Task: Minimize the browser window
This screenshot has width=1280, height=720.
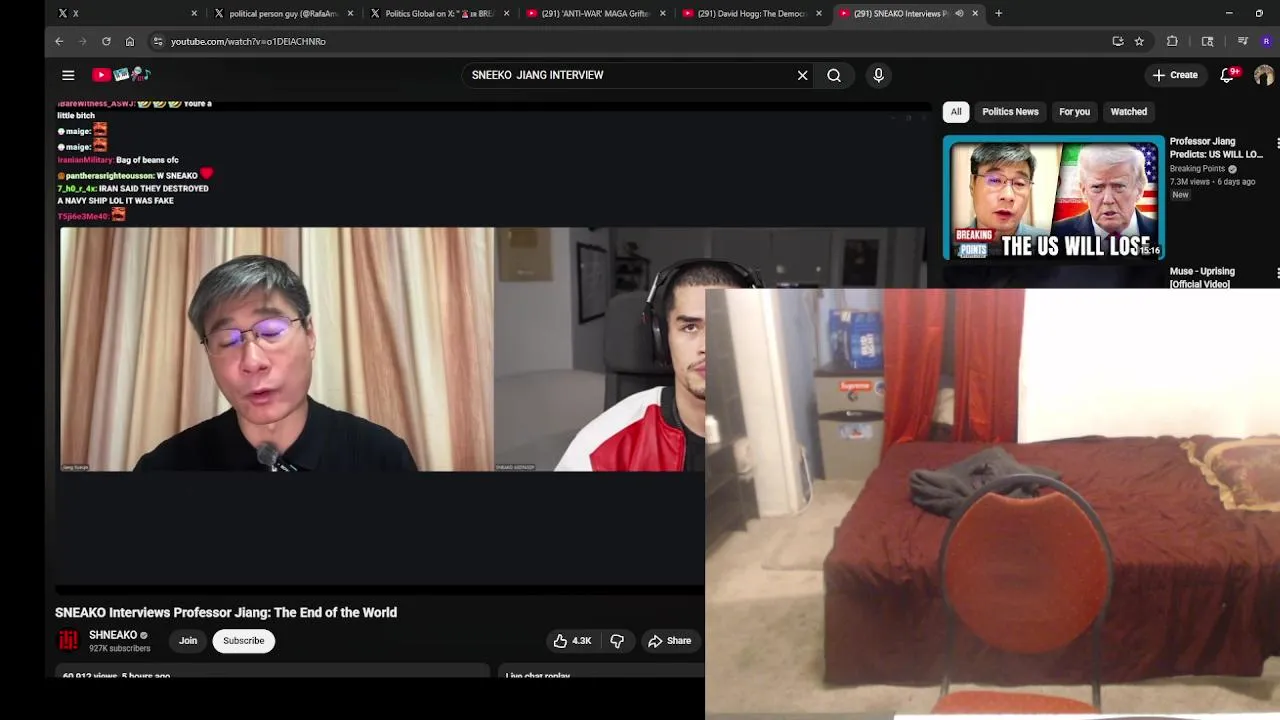Action: [1229, 13]
